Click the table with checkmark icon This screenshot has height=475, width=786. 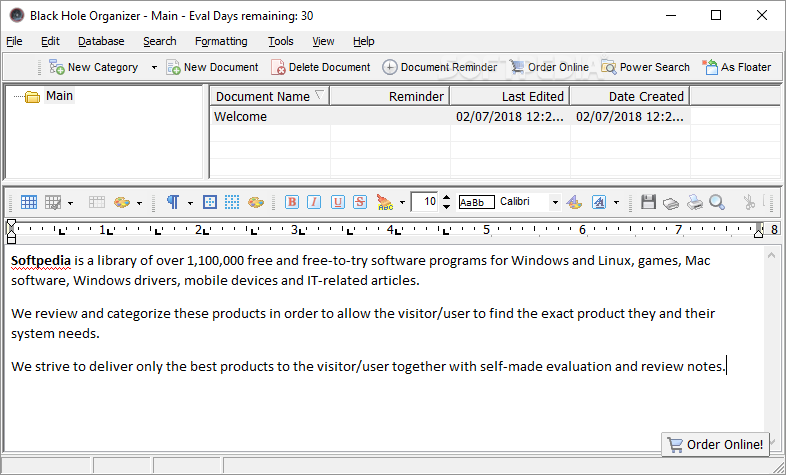click(53, 202)
